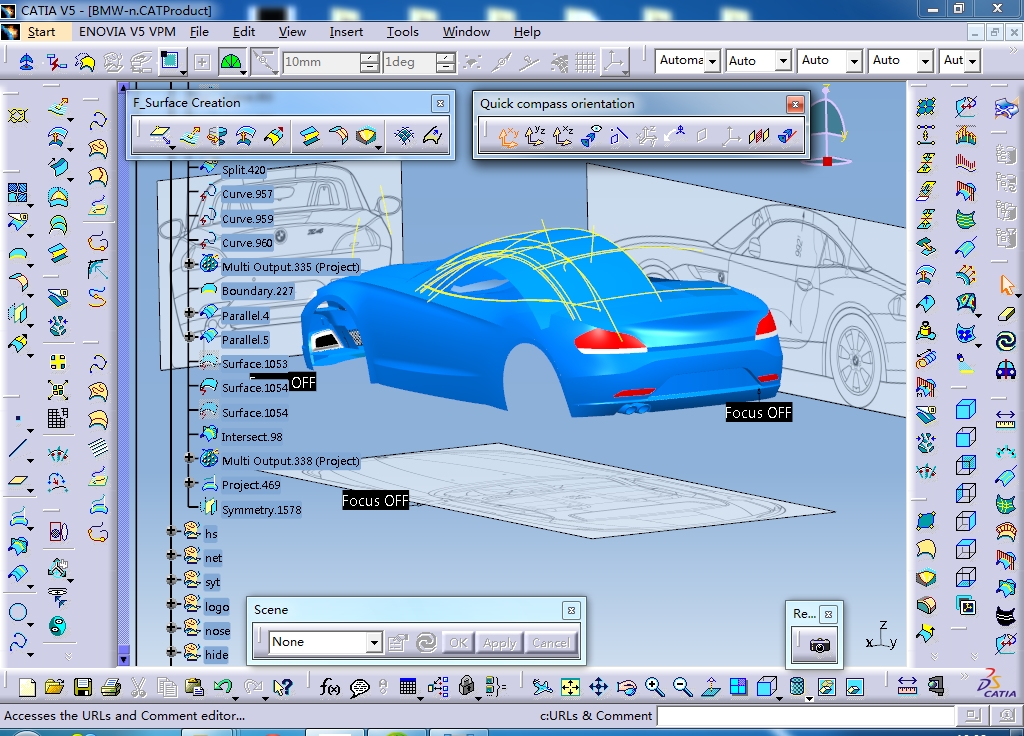
Task: Click the Print icon
Action: pyautogui.click(x=110, y=687)
